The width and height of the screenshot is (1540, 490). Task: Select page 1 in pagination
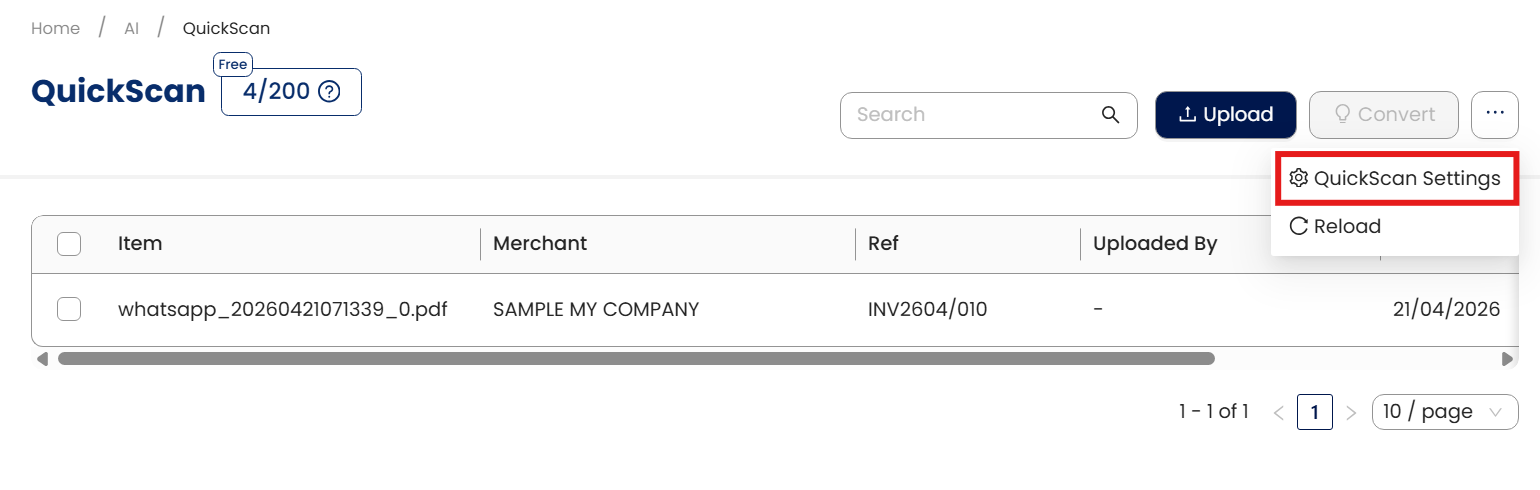[x=1315, y=412]
